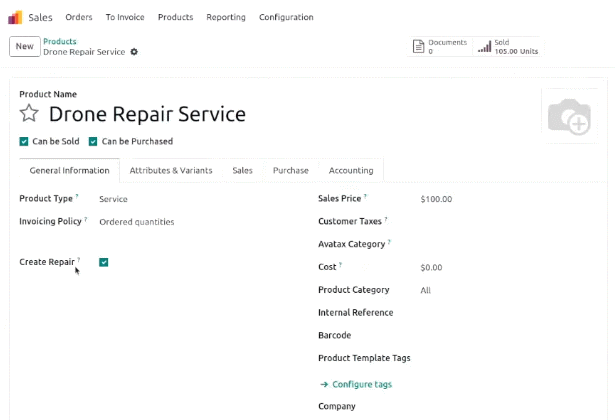Open Sold units statistics button
Screen dimensions: 615x420
tap(508, 47)
